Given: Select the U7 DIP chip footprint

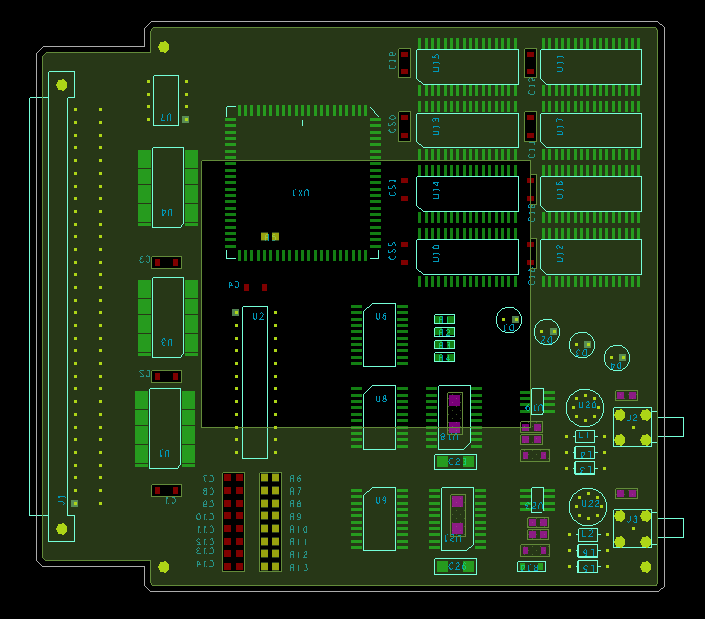Looking at the screenshot, I should click(x=166, y=100).
